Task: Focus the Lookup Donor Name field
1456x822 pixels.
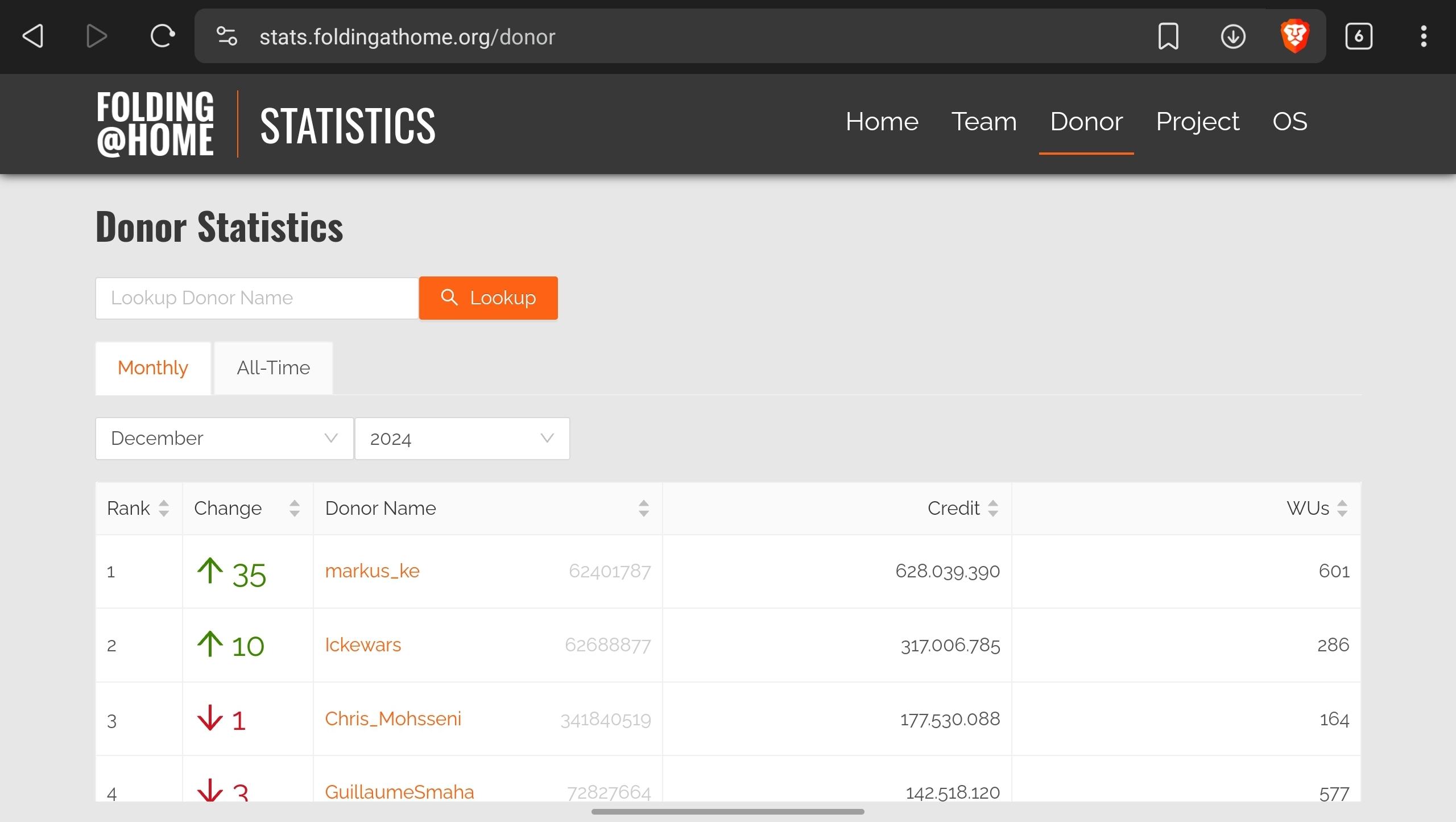Action: click(257, 298)
